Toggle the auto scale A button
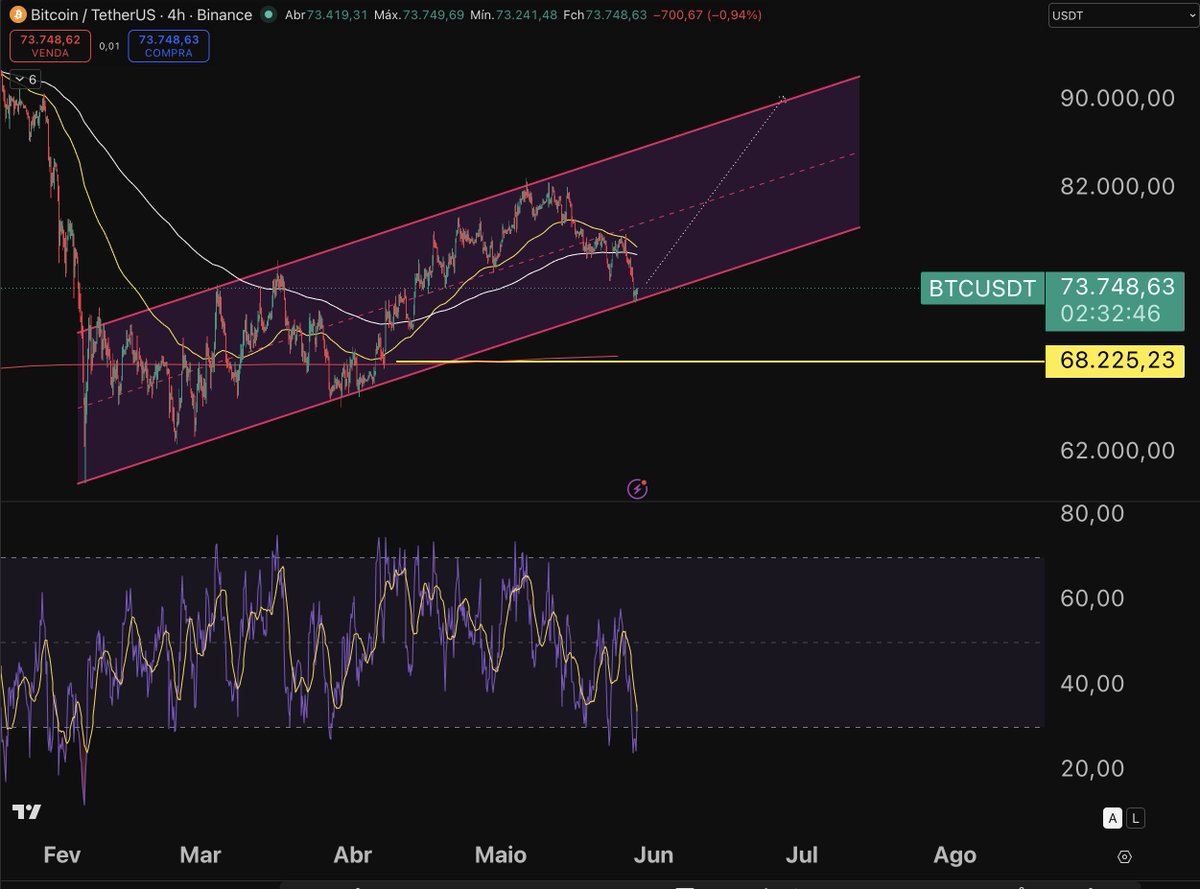Image resolution: width=1200 pixels, height=889 pixels. [1112, 818]
